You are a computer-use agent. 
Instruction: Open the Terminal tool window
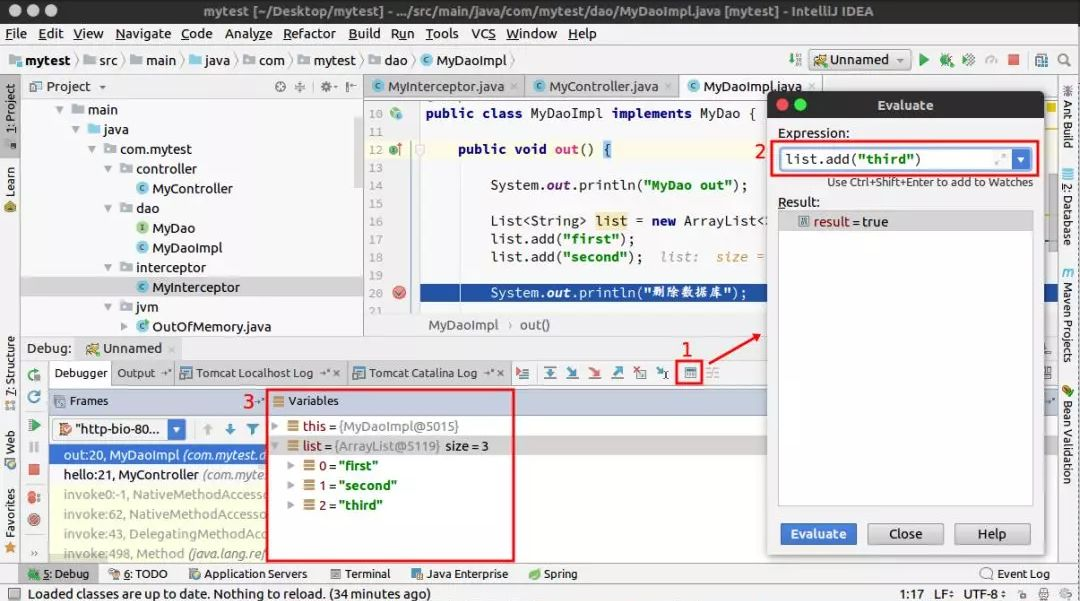click(360, 574)
